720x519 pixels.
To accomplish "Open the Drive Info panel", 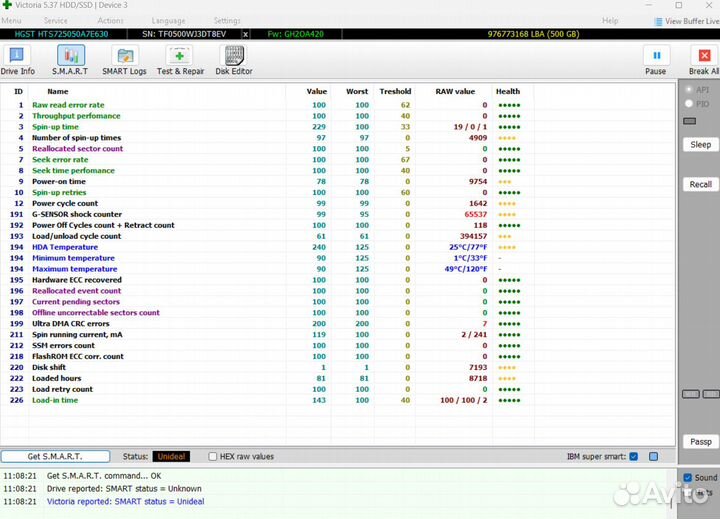I will 17,61.
